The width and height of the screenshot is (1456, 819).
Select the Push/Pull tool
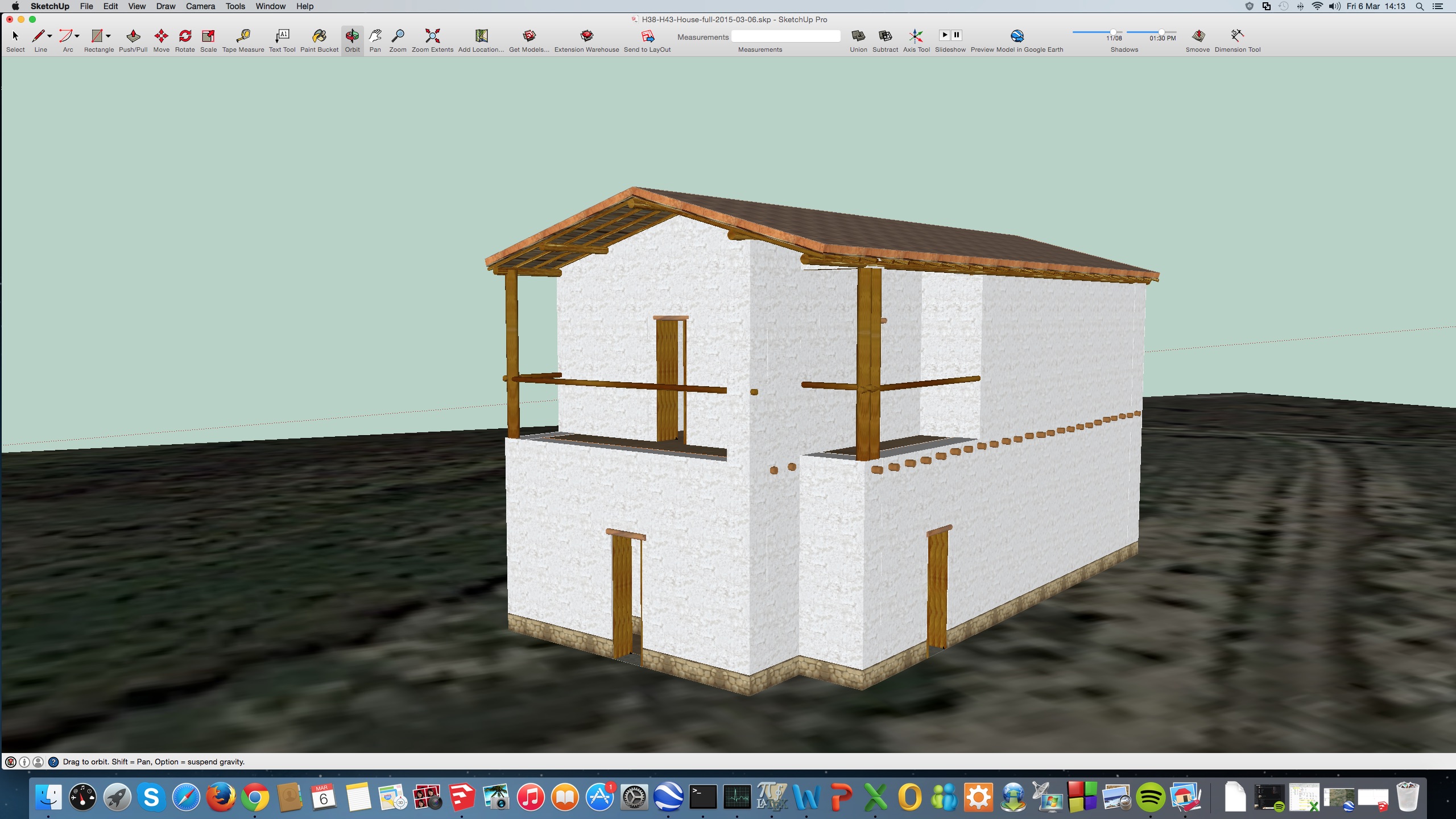click(x=133, y=36)
